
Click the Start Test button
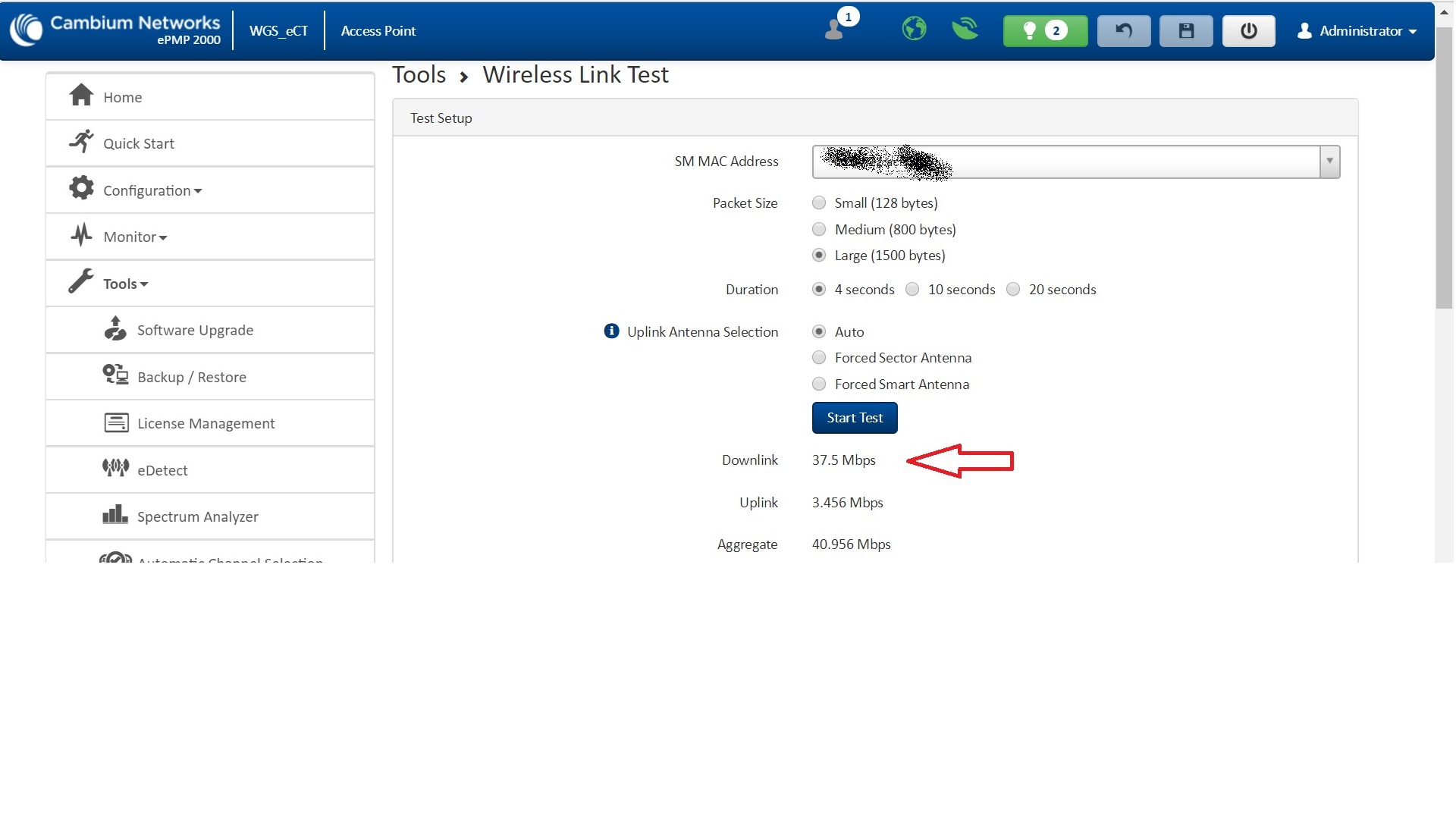pyautogui.click(x=854, y=418)
